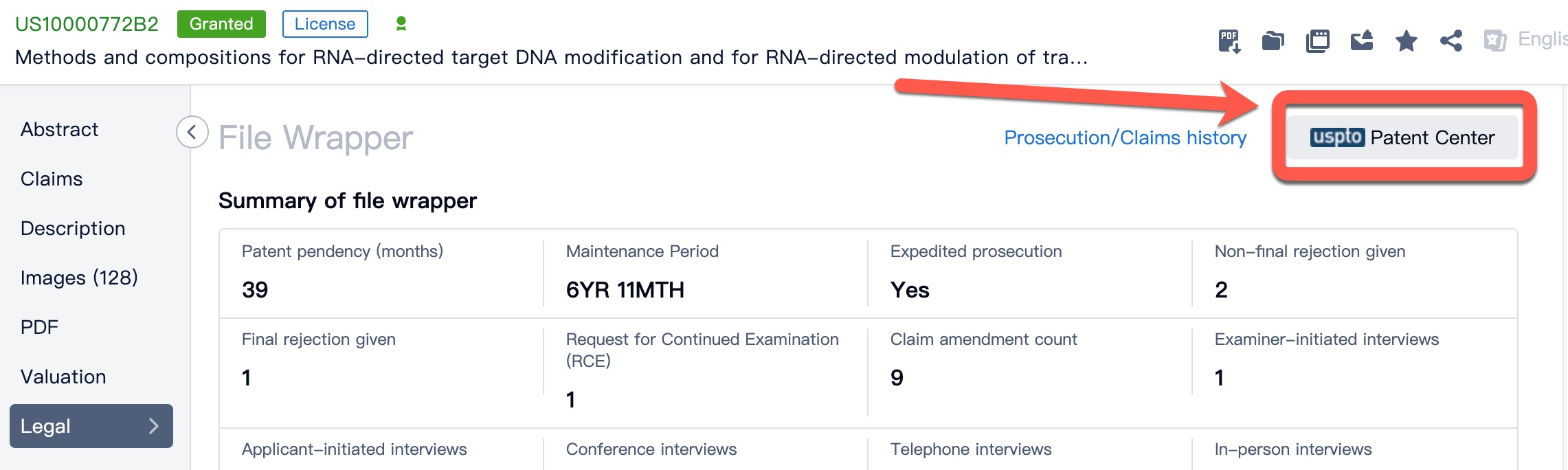Switch to the Description section
This screenshot has width=1568, height=470.
coord(73,228)
